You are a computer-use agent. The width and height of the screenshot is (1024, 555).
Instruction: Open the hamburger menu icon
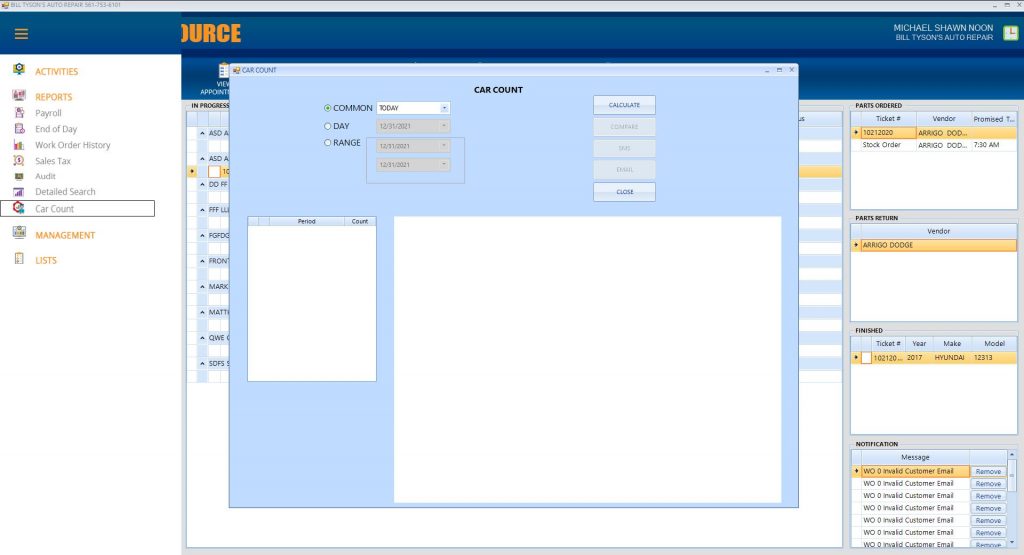21,33
